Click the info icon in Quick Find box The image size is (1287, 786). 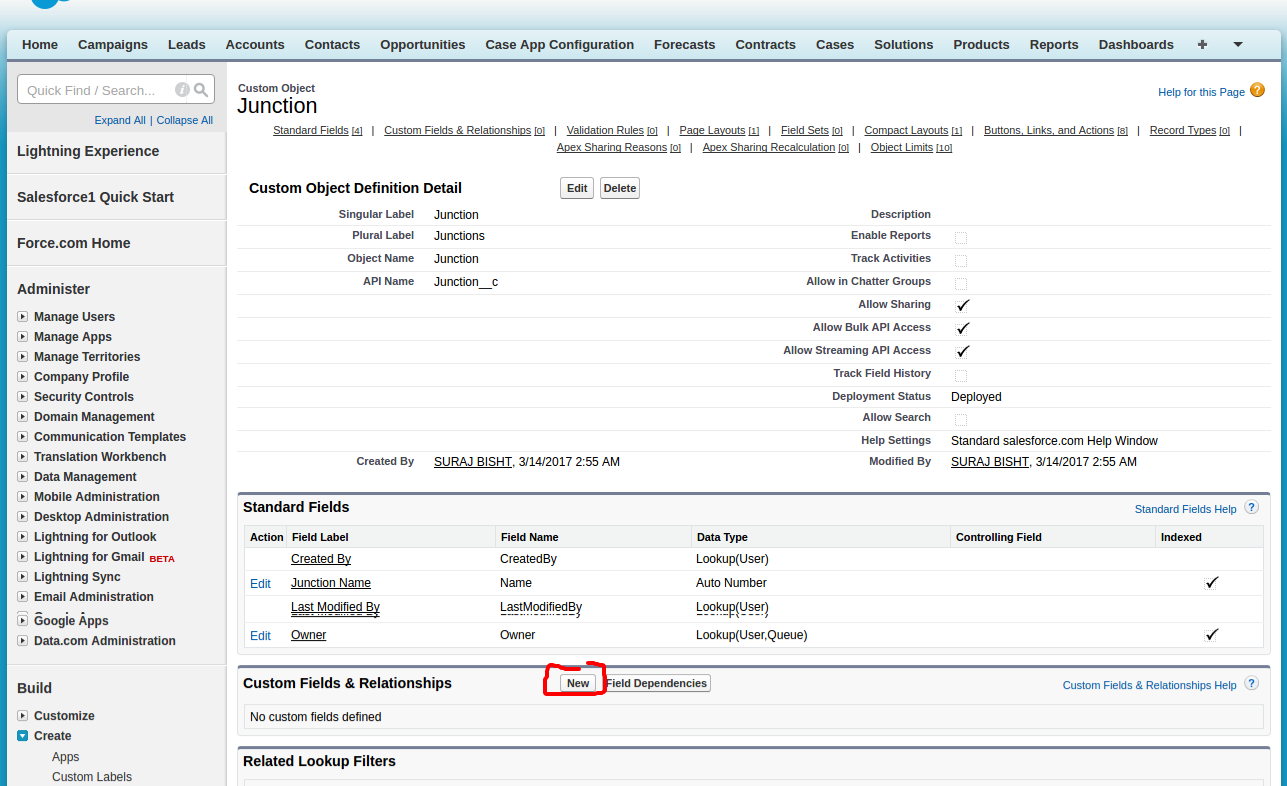click(182, 90)
